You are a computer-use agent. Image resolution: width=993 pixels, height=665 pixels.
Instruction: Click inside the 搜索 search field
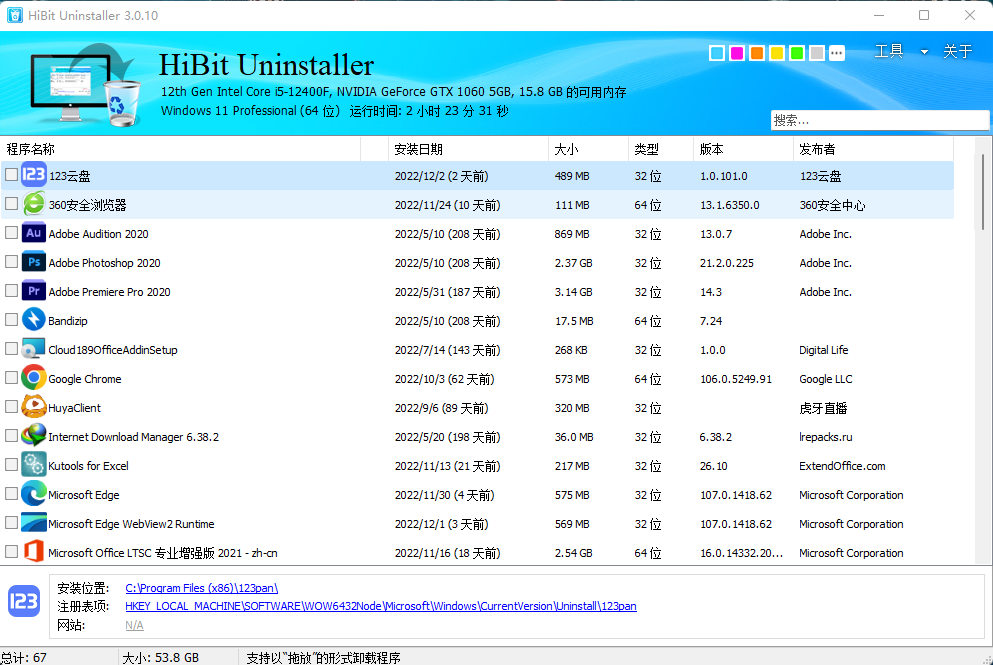(x=880, y=119)
